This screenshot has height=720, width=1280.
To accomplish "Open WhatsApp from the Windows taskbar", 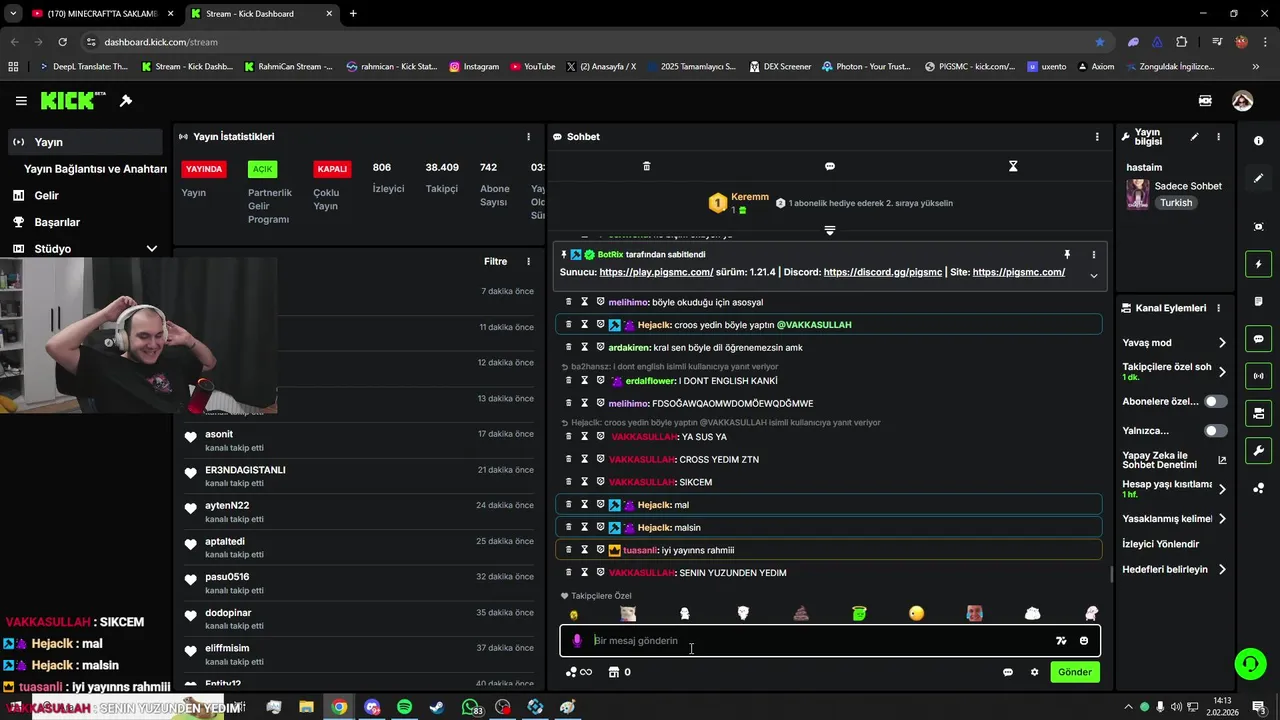I will pyautogui.click(x=470, y=707).
